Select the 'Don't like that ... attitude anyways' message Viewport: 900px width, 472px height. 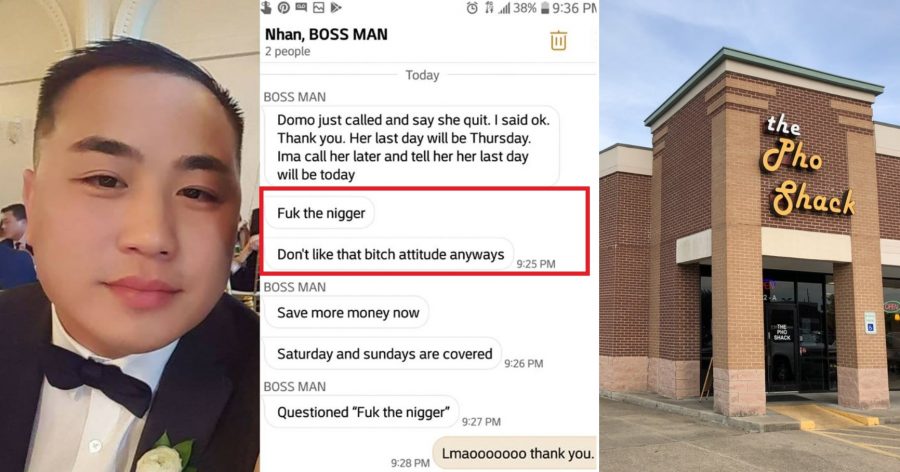(389, 254)
